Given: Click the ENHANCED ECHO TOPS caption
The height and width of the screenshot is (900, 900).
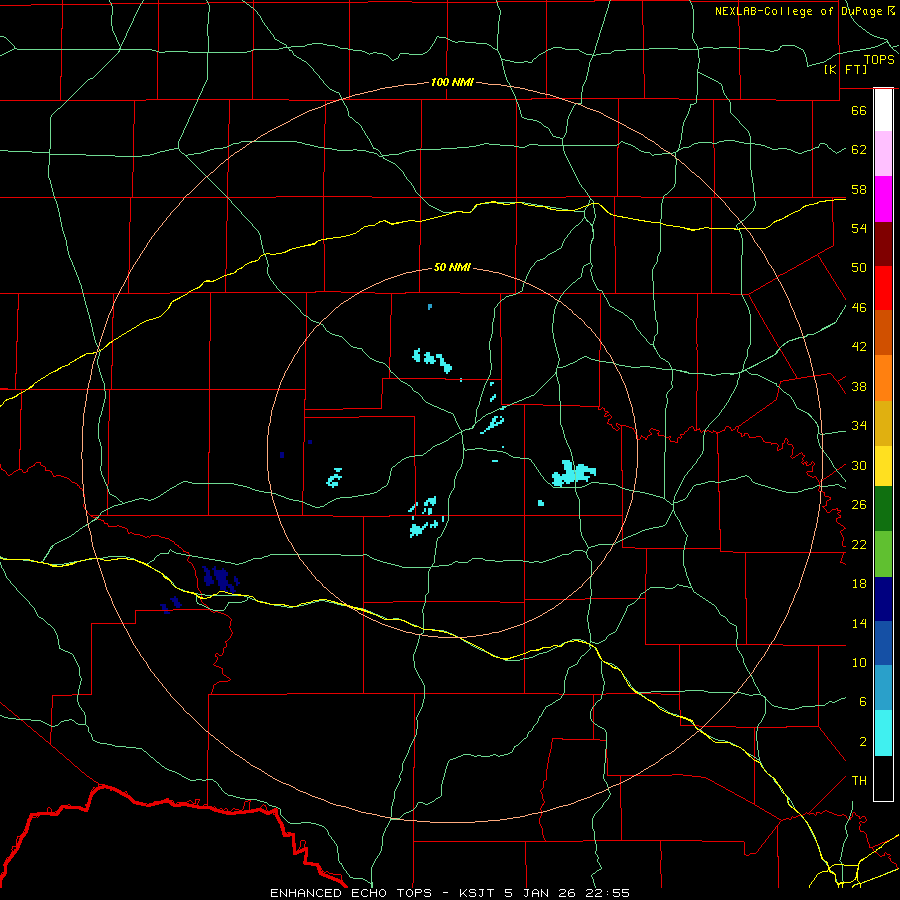Looking at the screenshot, I should [351, 893].
